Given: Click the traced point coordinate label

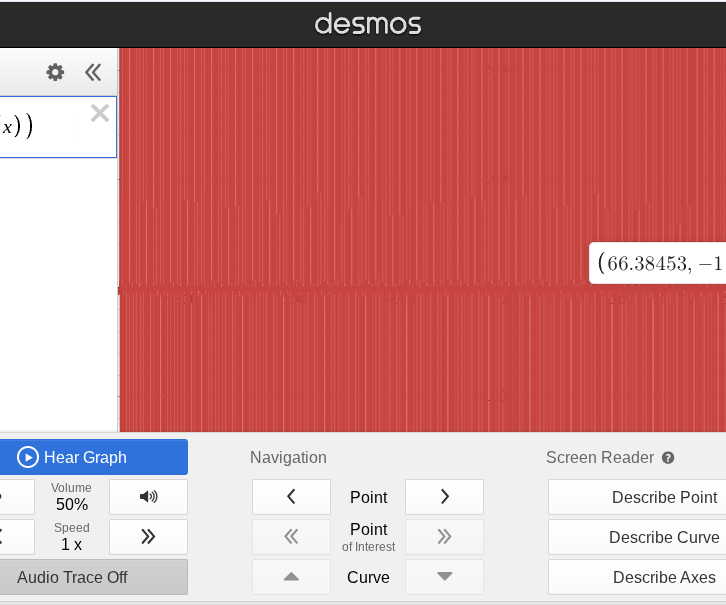Looking at the screenshot, I should pyautogui.click(x=658, y=263).
